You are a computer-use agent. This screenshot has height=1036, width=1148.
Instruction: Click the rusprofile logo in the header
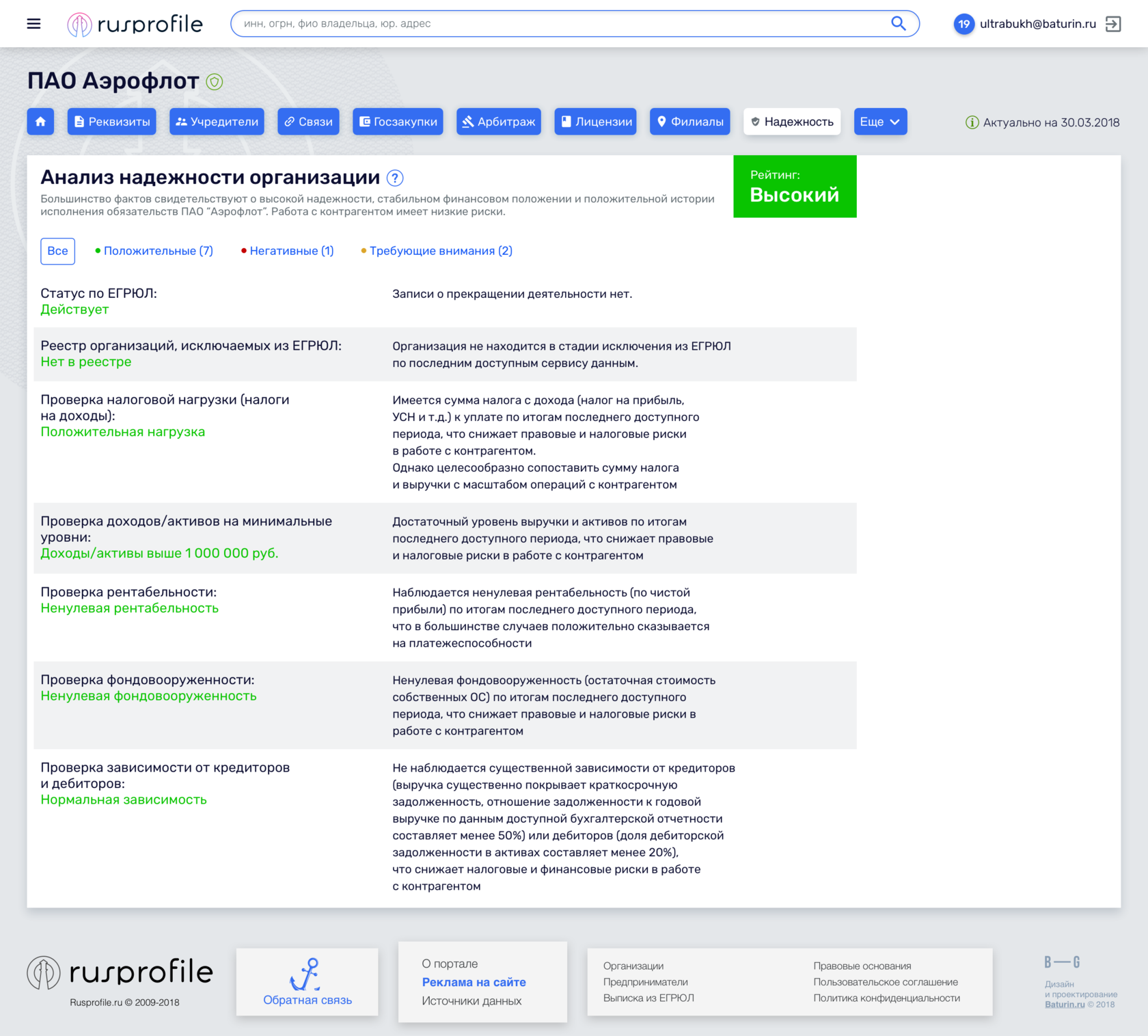pyautogui.click(x=135, y=24)
